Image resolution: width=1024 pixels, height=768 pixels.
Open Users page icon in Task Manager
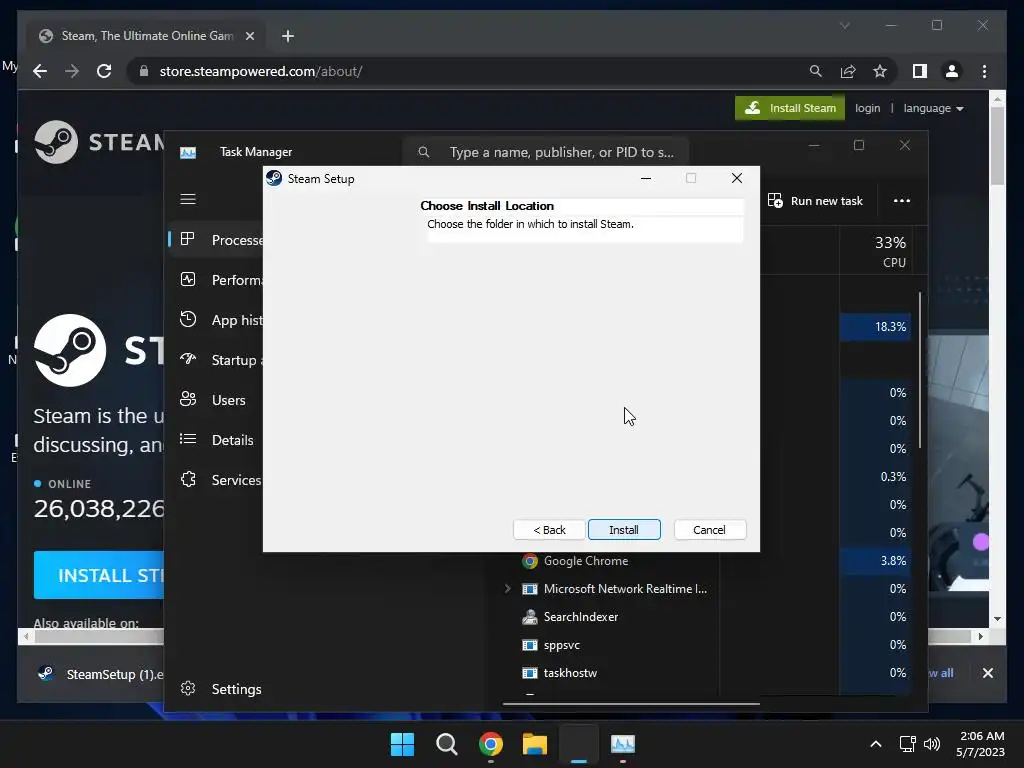[x=188, y=399]
